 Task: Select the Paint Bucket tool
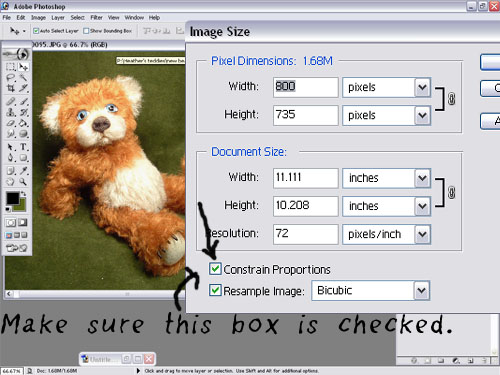point(23,123)
